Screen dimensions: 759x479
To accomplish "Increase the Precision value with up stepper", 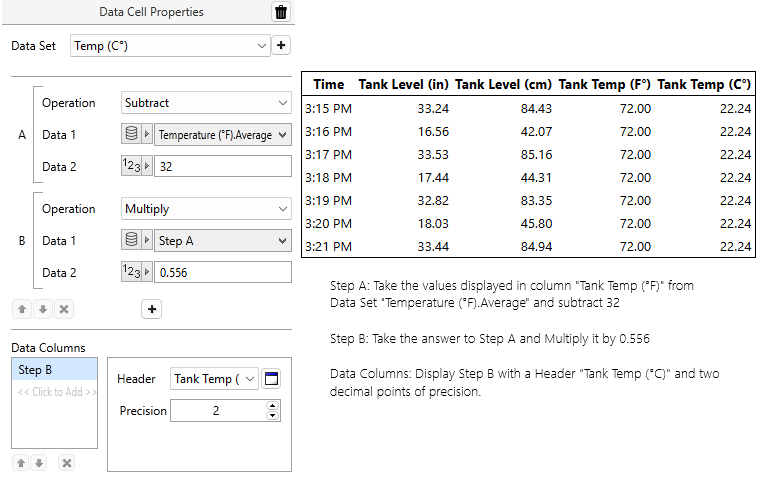I will (272, 406).
